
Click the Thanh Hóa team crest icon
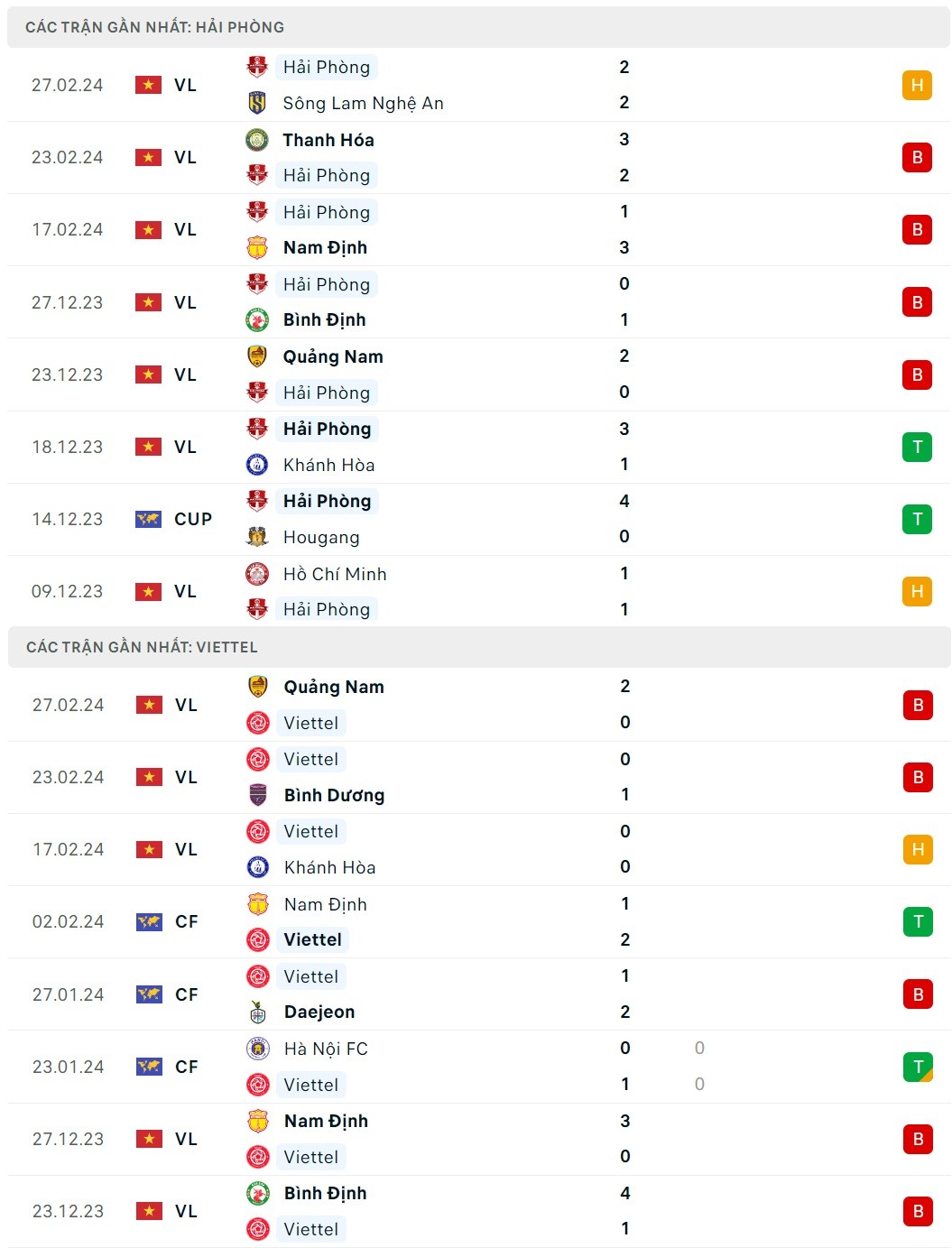tap(257, 140)
